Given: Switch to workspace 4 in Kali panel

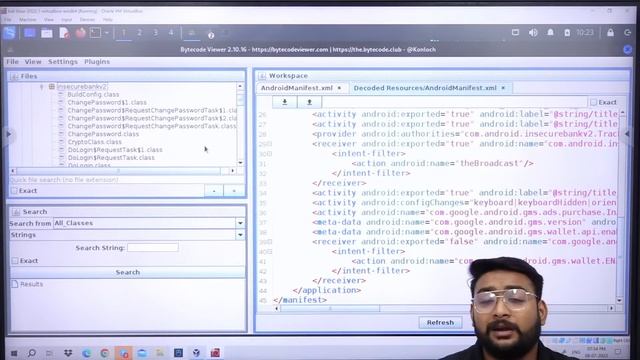Looking at the screenshot, I should pos(171,33).
